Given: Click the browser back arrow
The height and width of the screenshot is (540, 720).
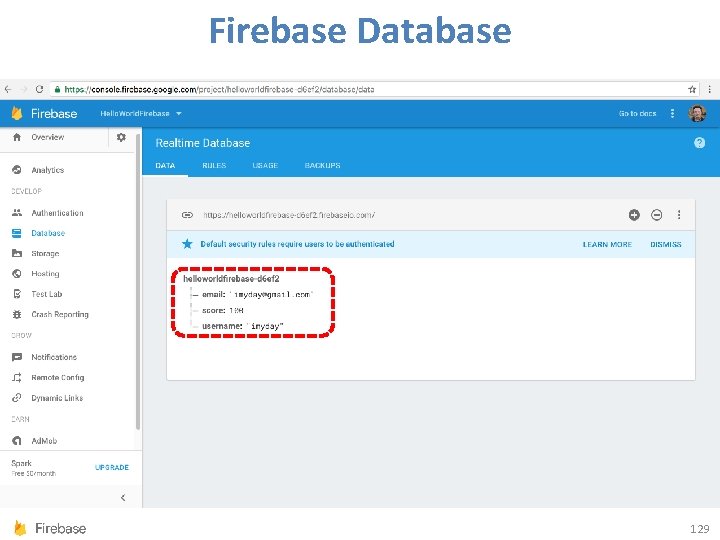Looking at the screenshot, I should point(8,89).
